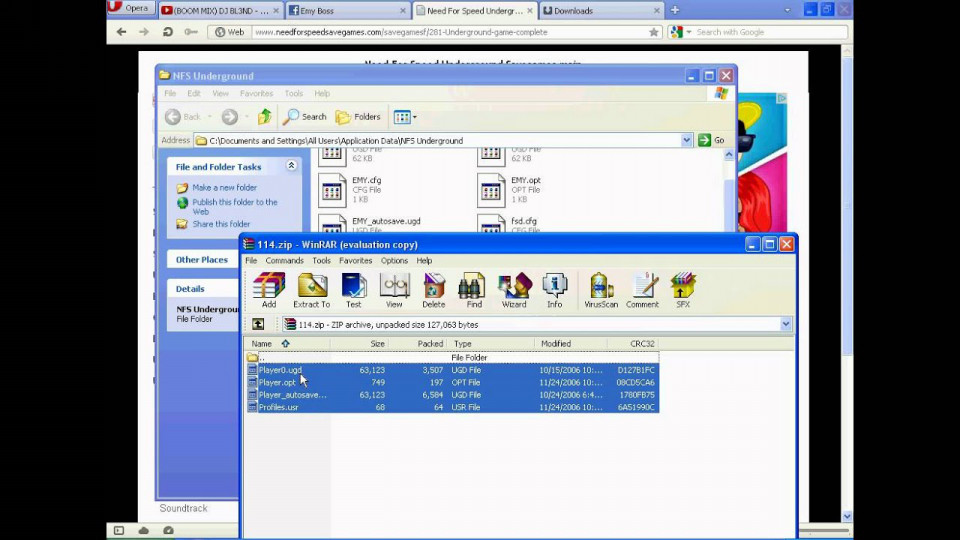Click the Opera URL address field
960x540 pixels.
pos(451,32)
